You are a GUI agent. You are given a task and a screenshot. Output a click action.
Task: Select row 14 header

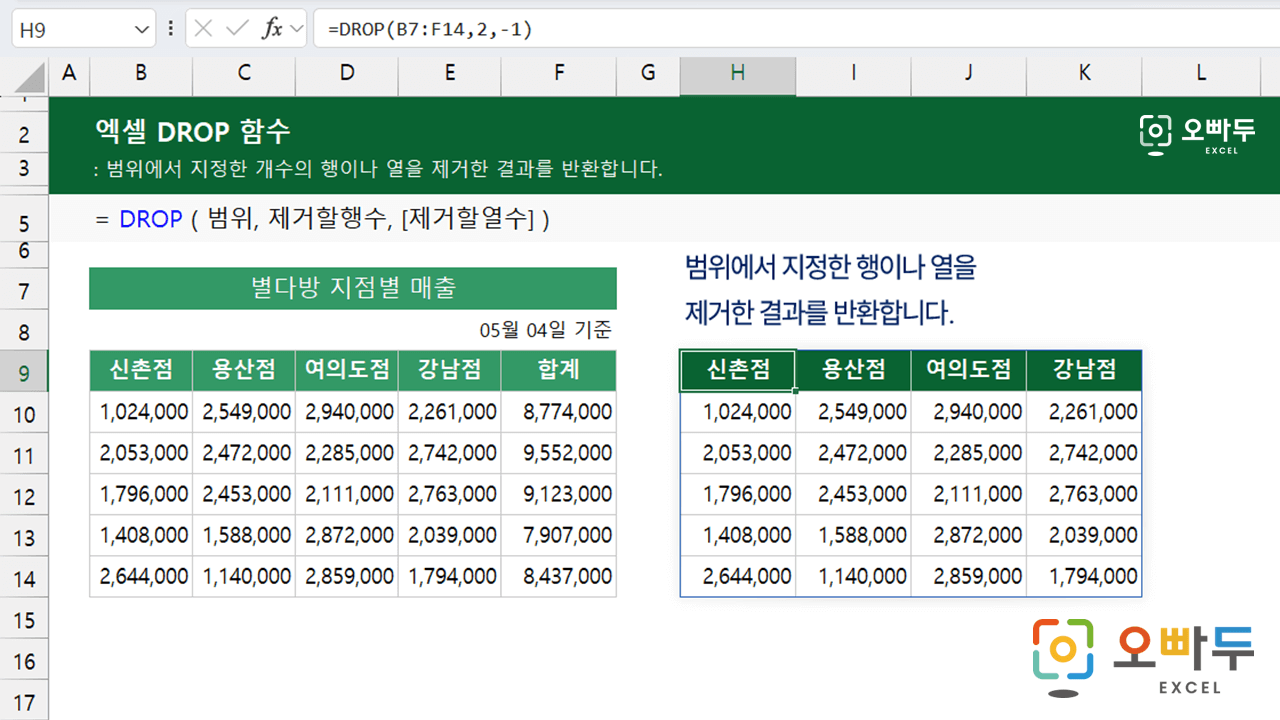(x=24, y=579)
